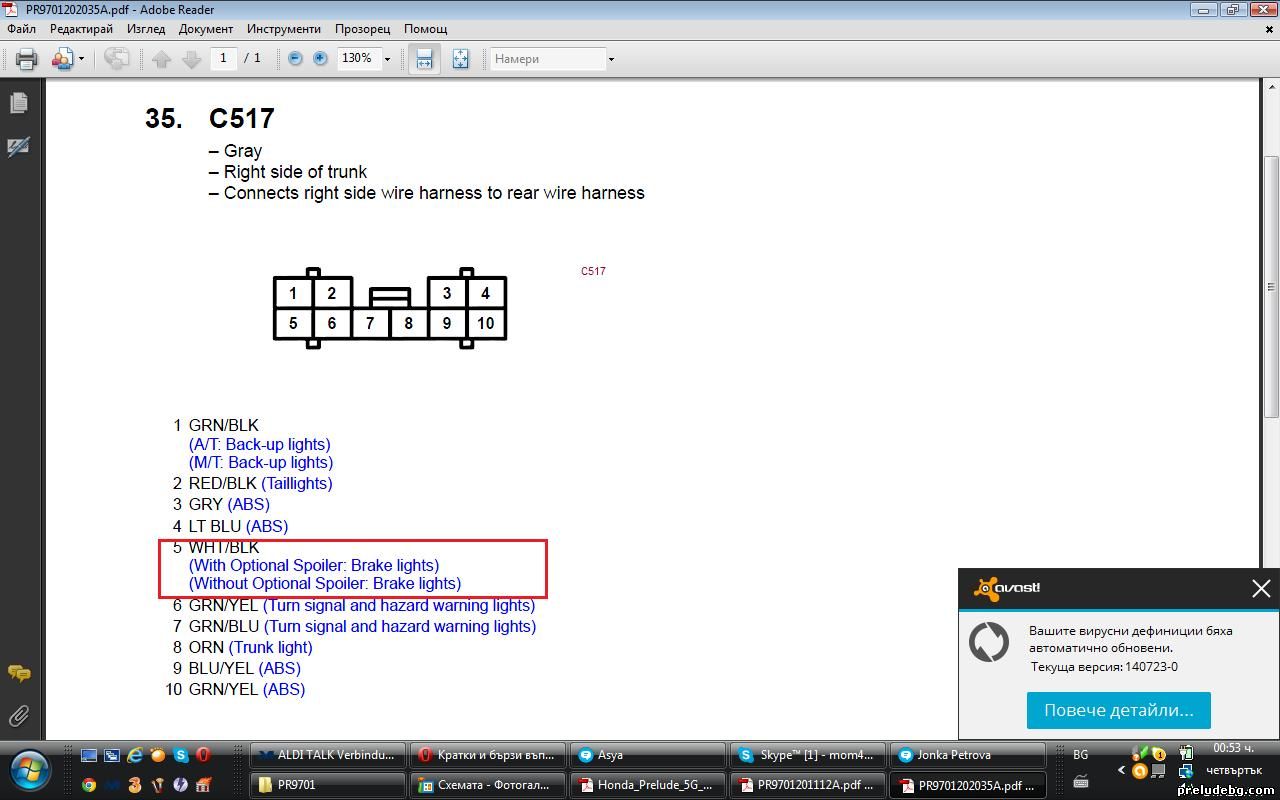Click the Повече детайли button
The image size is (1280, 800).
1118,710
